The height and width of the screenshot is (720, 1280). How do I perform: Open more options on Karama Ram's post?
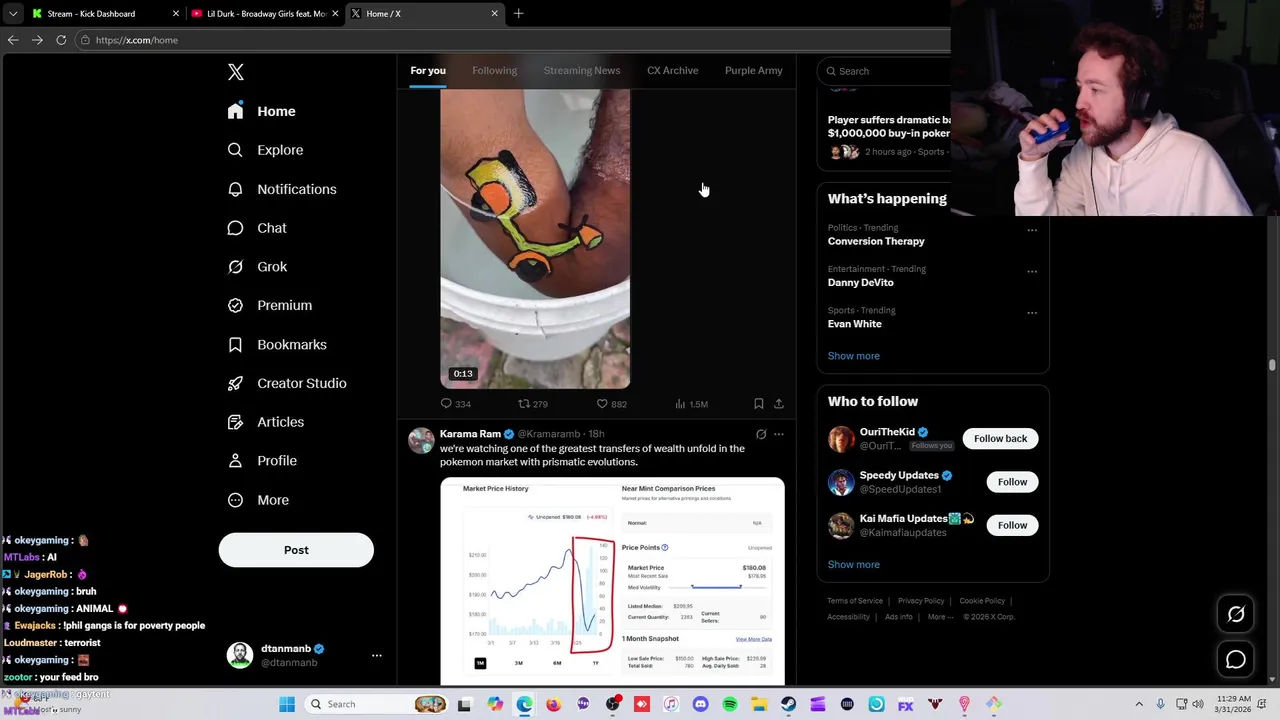click(x=779, y=435)
